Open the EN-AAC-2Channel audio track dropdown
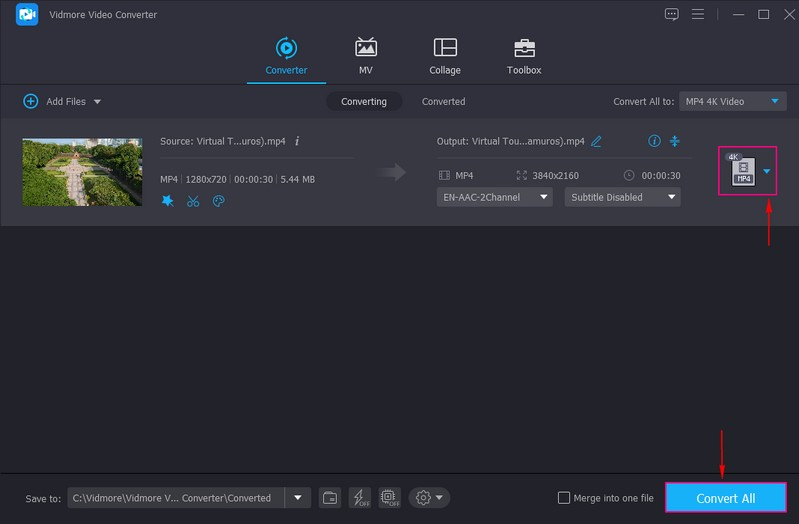The width and height of the screenshot is (799, 524). tap(495, 197)
